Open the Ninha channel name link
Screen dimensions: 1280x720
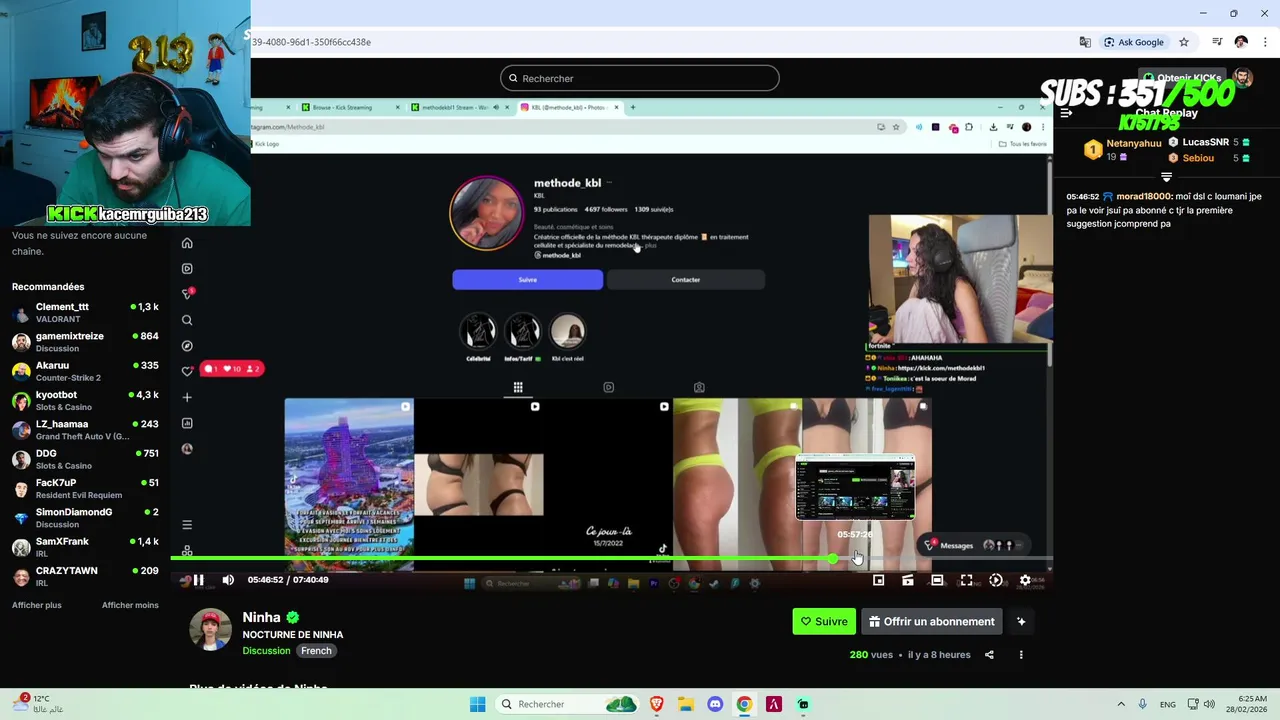pyautogui.click(x=261, y=617)
